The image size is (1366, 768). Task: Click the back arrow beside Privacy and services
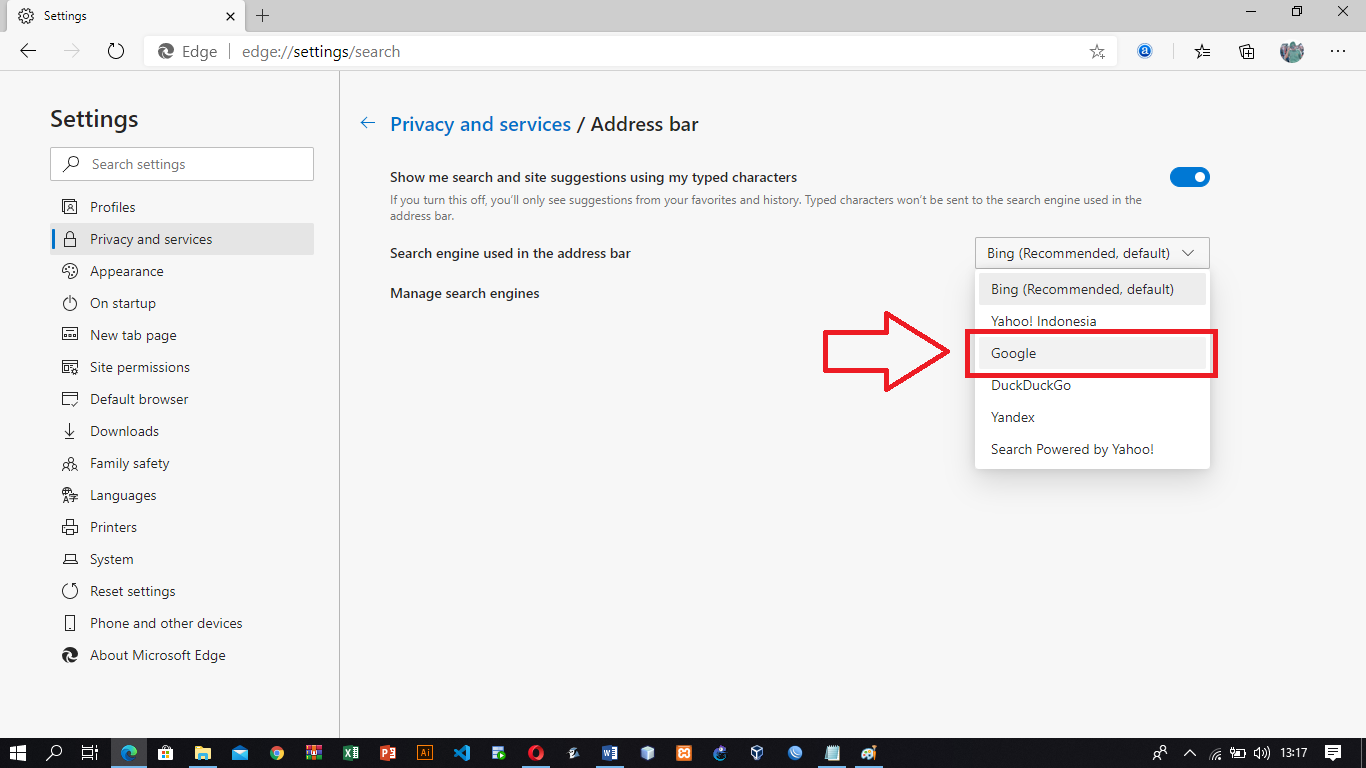pos(368,123)
